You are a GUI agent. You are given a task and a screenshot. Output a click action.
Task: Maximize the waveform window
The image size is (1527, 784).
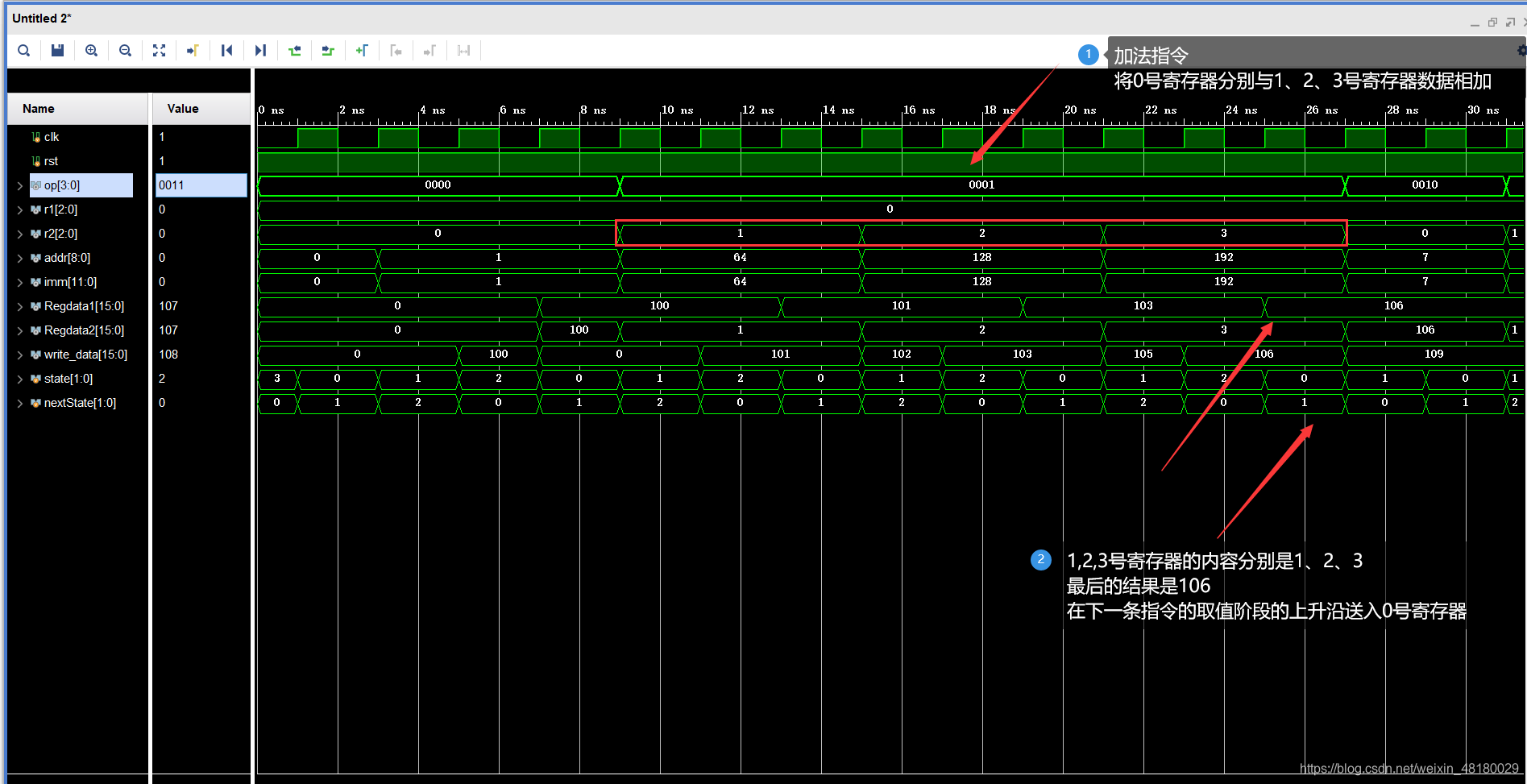pos(1510,23)
